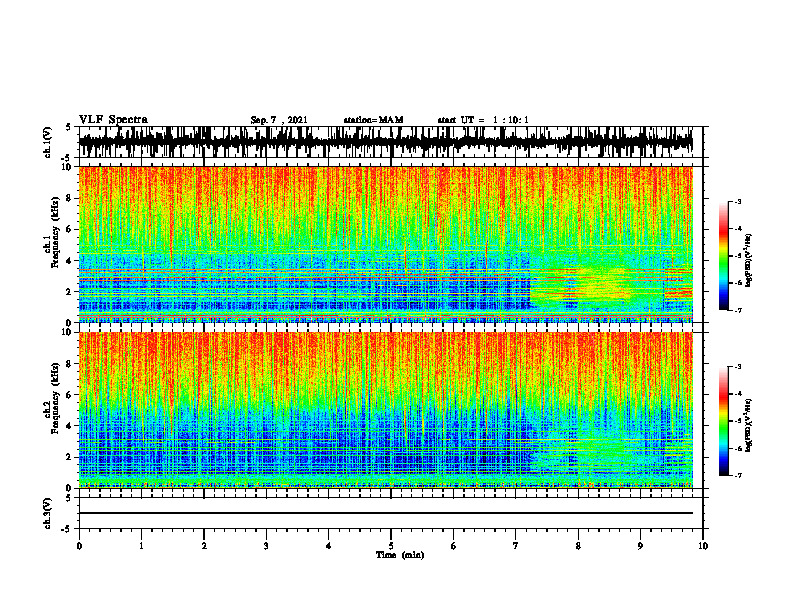Click the "start UT = 1:10:1" header text
This screenshot has height=612, width=792.
[483, 120]
